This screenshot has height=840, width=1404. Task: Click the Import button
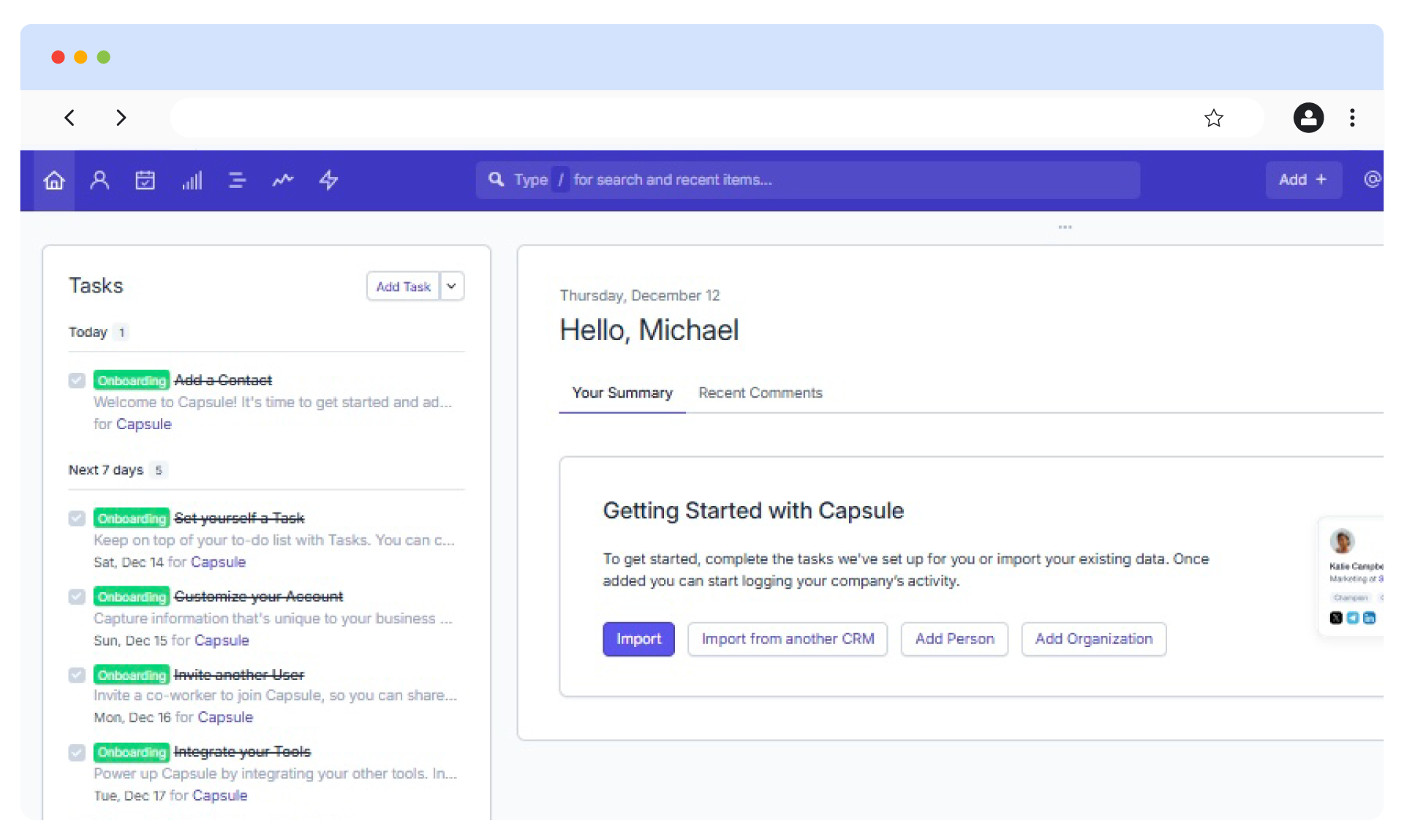[x=638, y=639]
